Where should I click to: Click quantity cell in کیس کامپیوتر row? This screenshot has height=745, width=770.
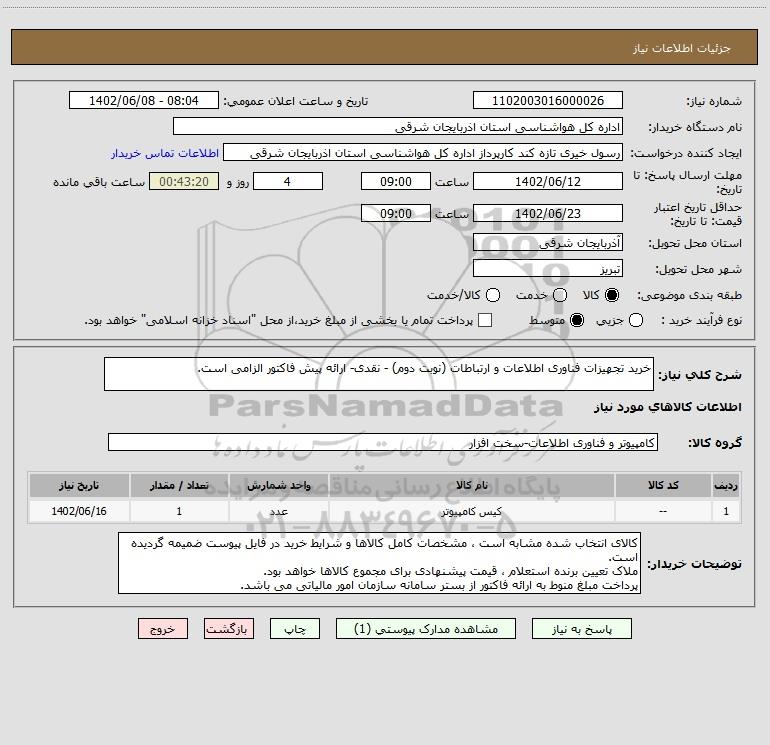click(x=179, y=511)
